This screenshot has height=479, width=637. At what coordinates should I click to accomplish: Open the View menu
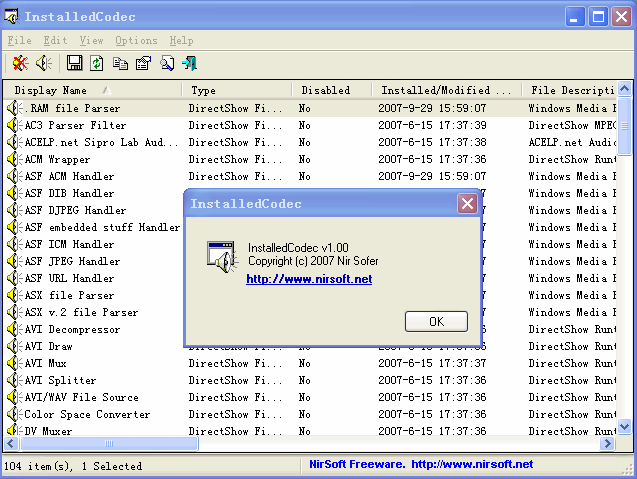click(91, 41)
